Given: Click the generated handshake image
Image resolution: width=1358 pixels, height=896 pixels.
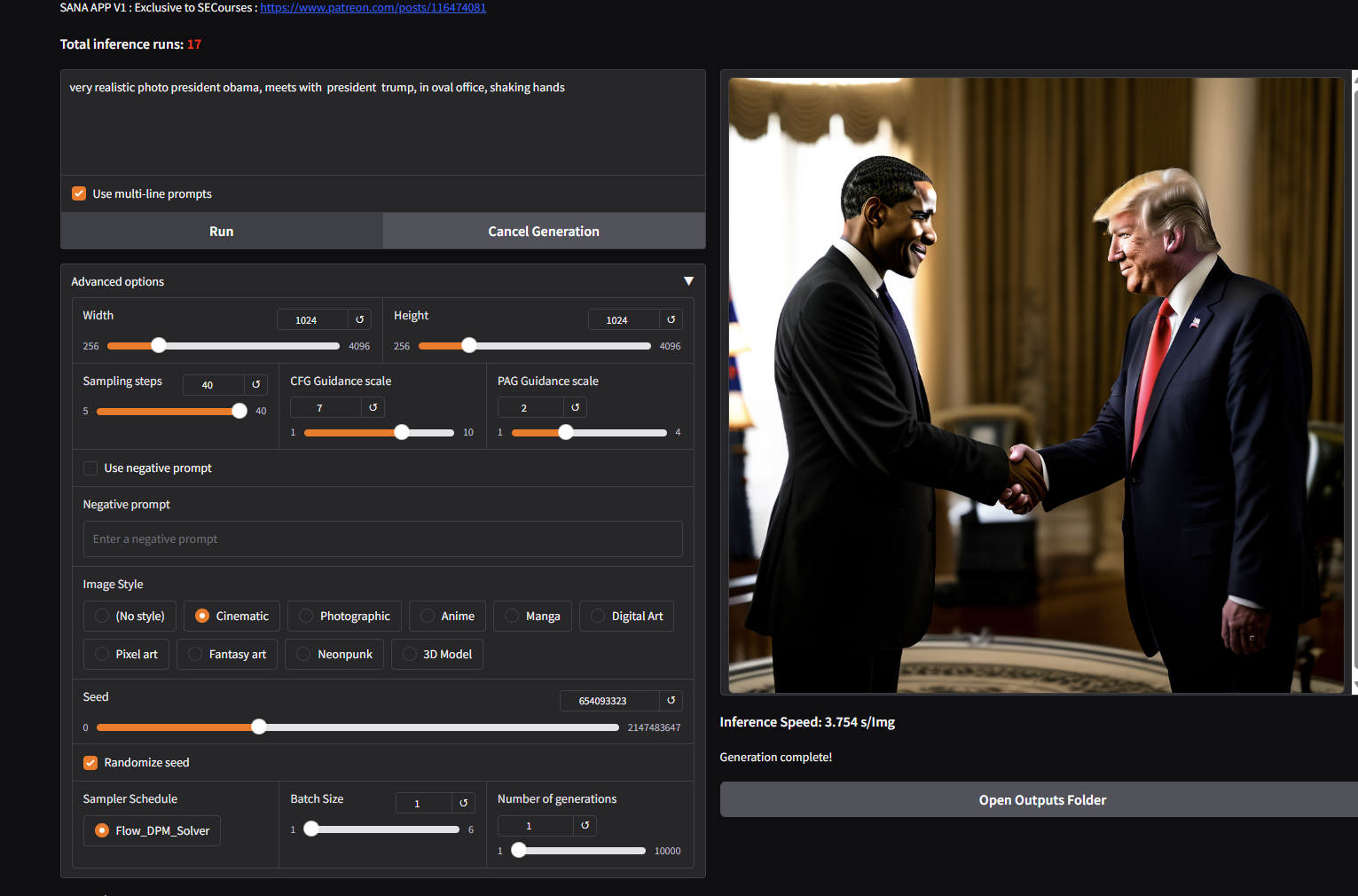Looking at the screenshot, I should pos(1036,385).
